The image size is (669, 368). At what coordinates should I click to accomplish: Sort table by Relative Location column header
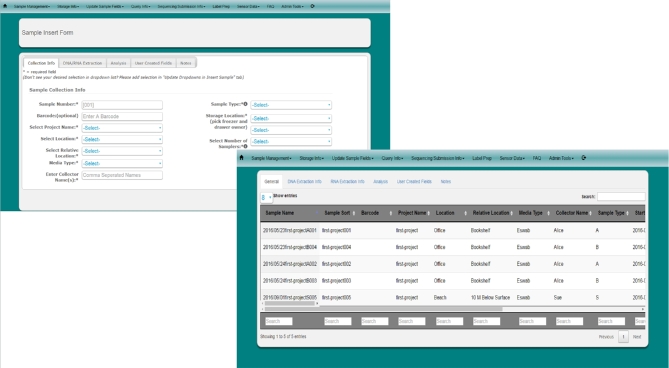tap(491, 213)
